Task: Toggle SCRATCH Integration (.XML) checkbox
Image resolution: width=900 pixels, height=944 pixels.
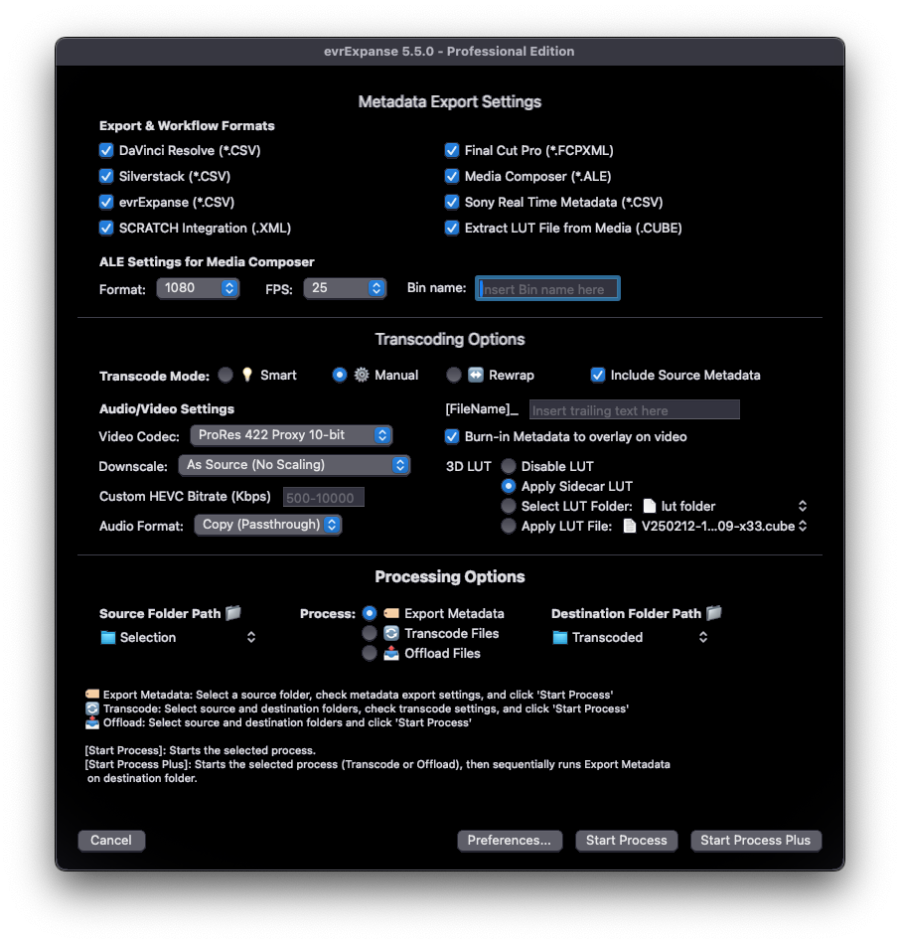Action: pyautogui.click(x=106, y=228)
